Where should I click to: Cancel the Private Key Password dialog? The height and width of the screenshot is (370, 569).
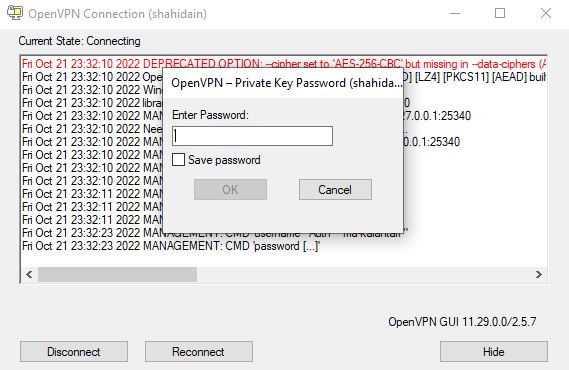[x=335, y=189]
